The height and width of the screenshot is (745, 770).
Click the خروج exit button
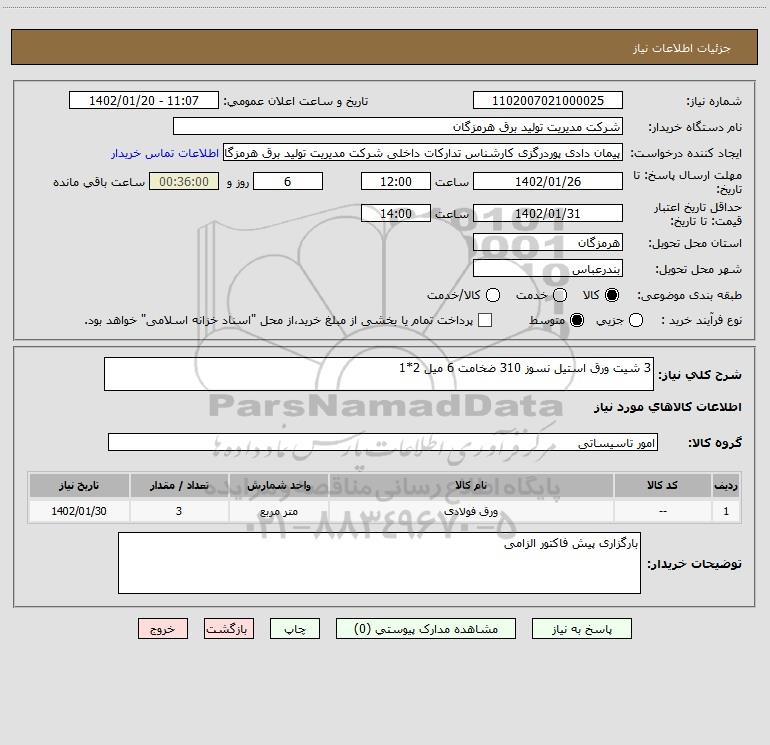click(163, 629)
